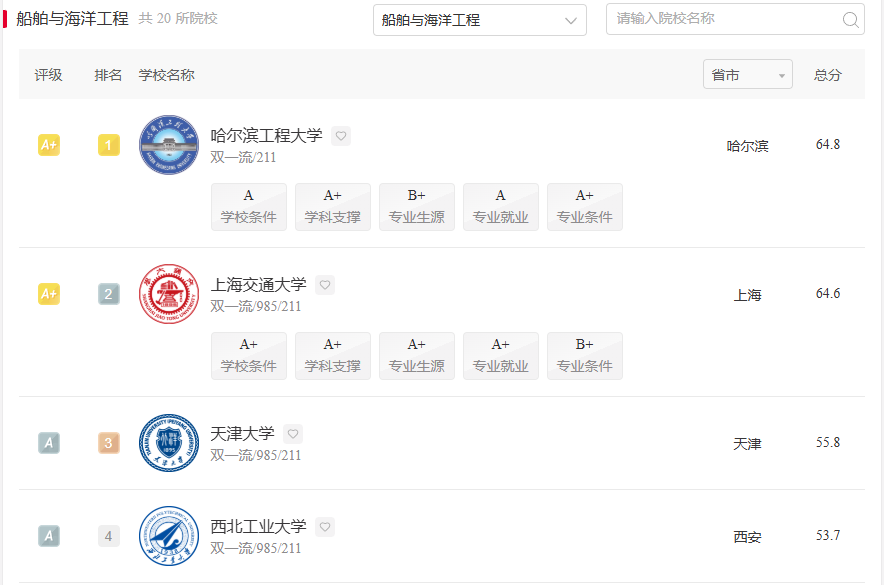The height and width of the screenshot is (585, 884).
Task: Toggle the heart icon for 上海交通大学
Action: pyautogui.click(x=324, y=284)
